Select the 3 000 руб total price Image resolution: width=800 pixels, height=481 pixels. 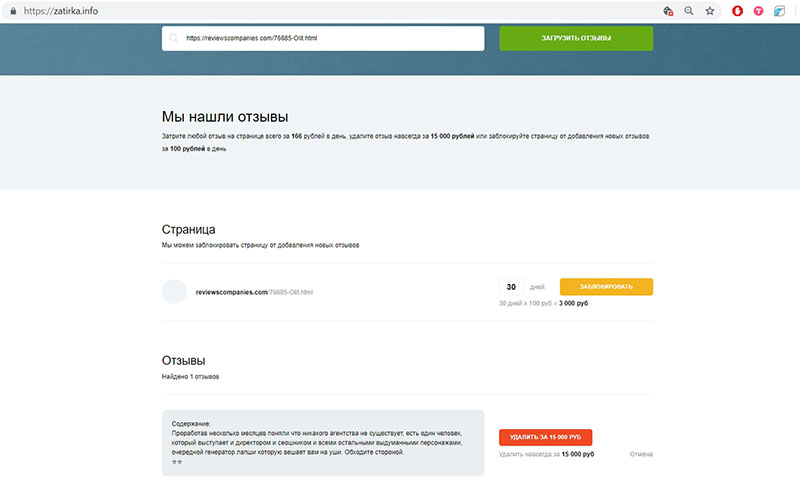tap(573, 303)
